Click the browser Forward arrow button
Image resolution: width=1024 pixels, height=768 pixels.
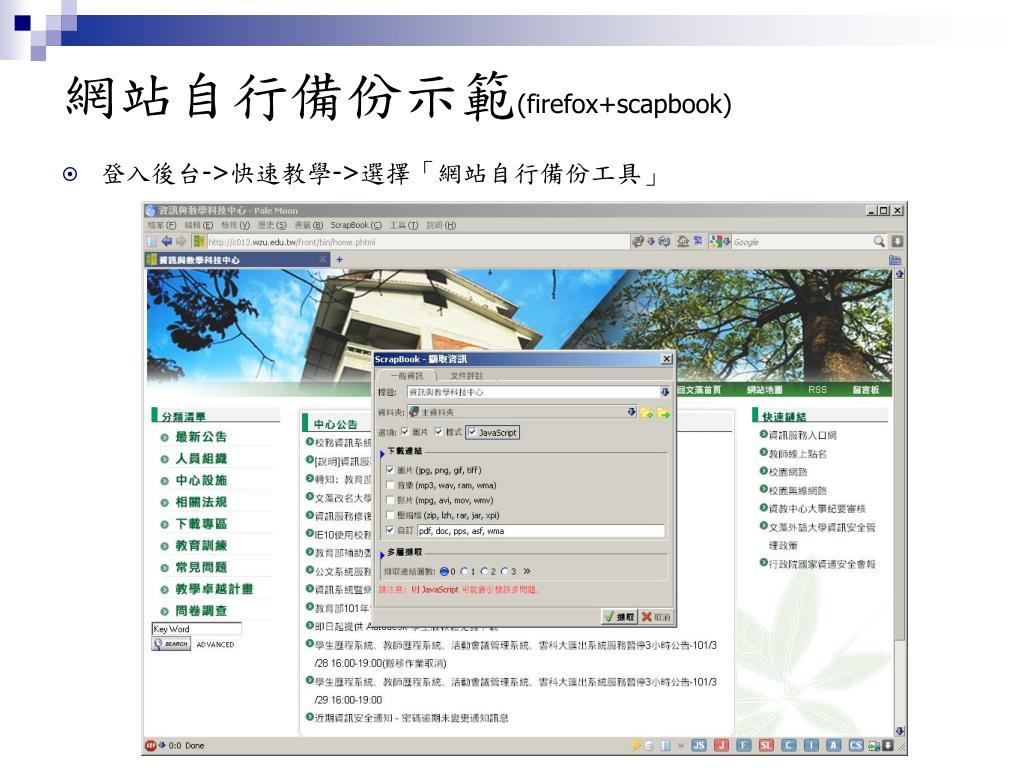tap(182, 242)
